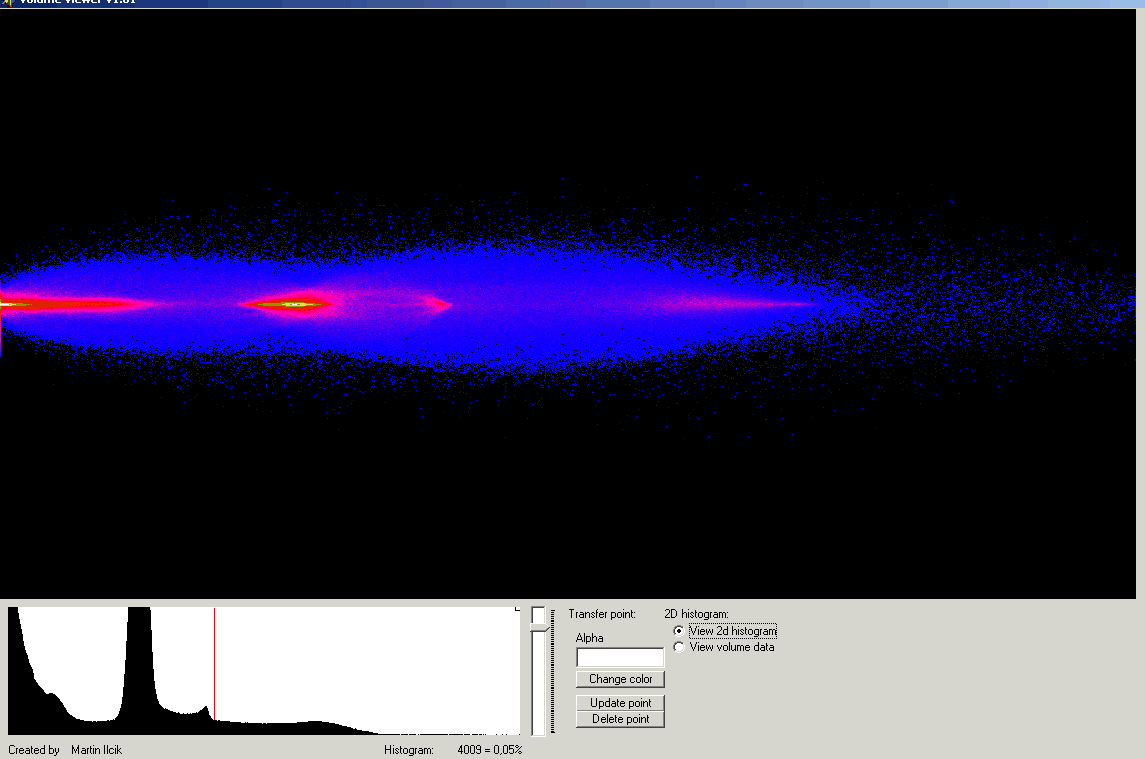Click the Volume Viewer title bar icon
The width and height of the screenshot is (1145, 759).
tap(7, 2)
